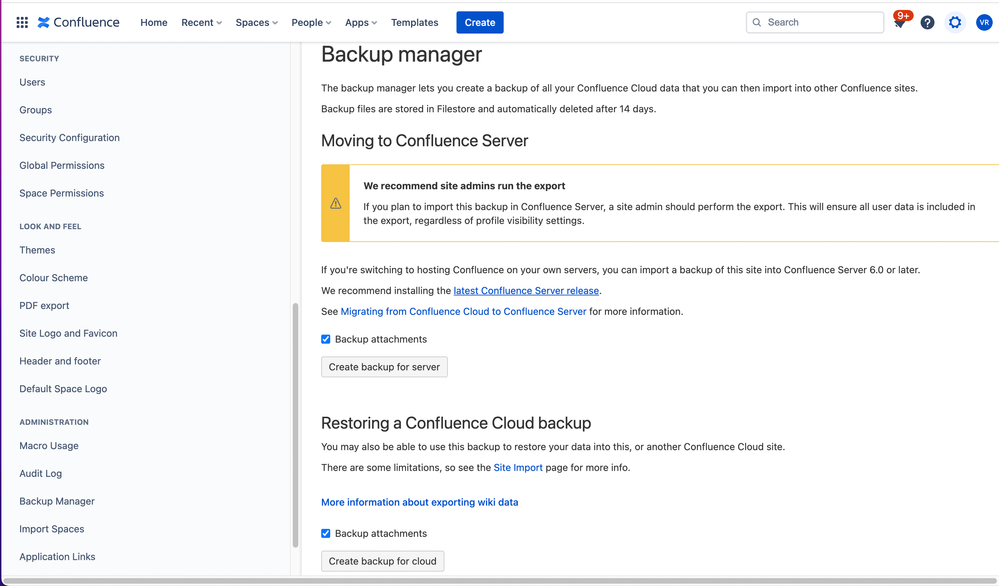Open the VR profile avatar
This screenshot has width=999, height=586.
[984, 22]
